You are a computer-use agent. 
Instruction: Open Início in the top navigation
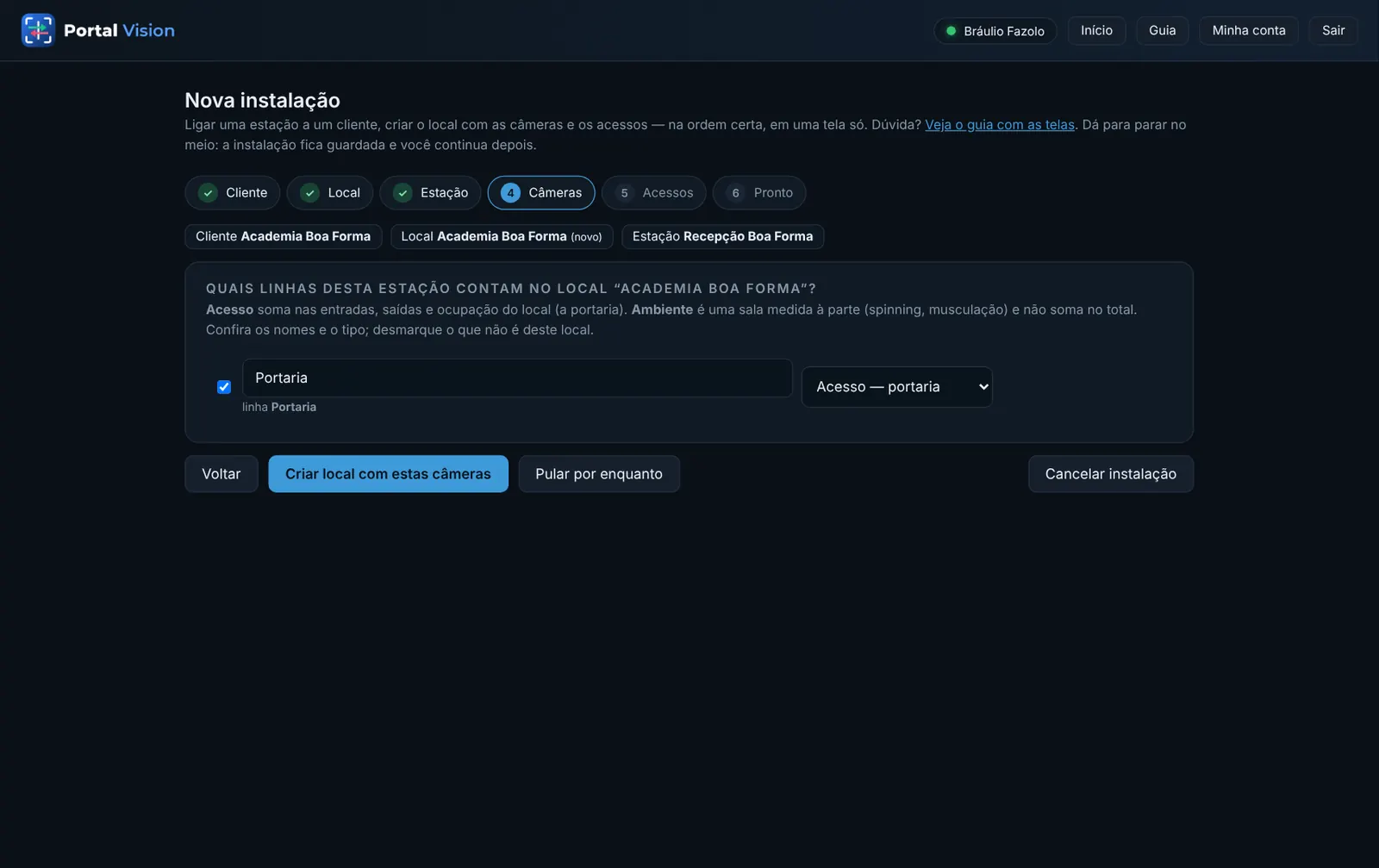coord(1096,30)
